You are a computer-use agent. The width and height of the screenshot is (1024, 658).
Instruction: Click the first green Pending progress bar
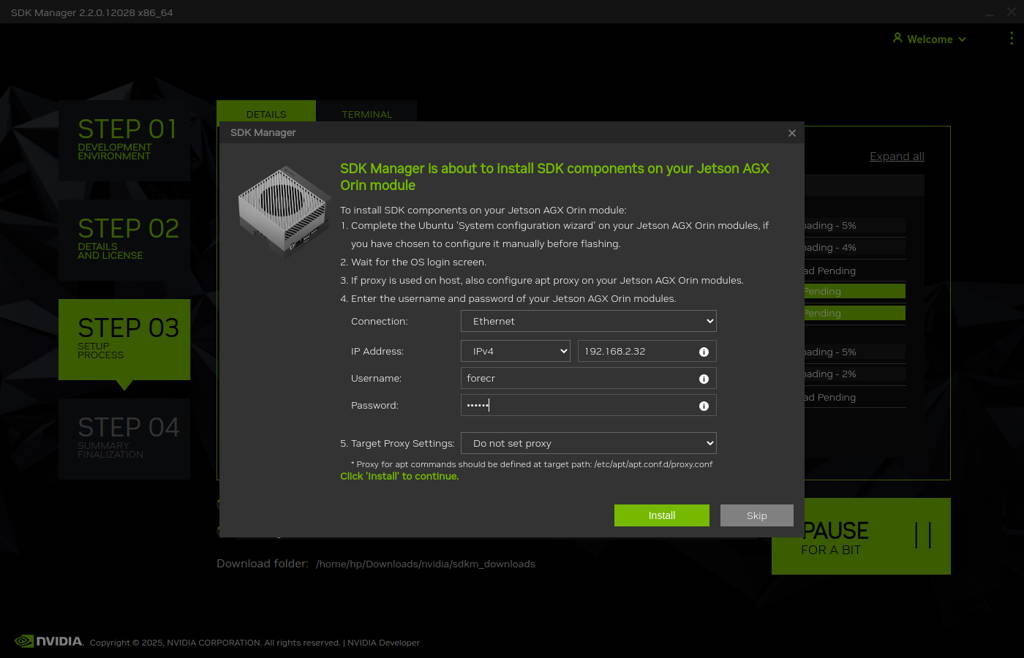click(854, 291)
